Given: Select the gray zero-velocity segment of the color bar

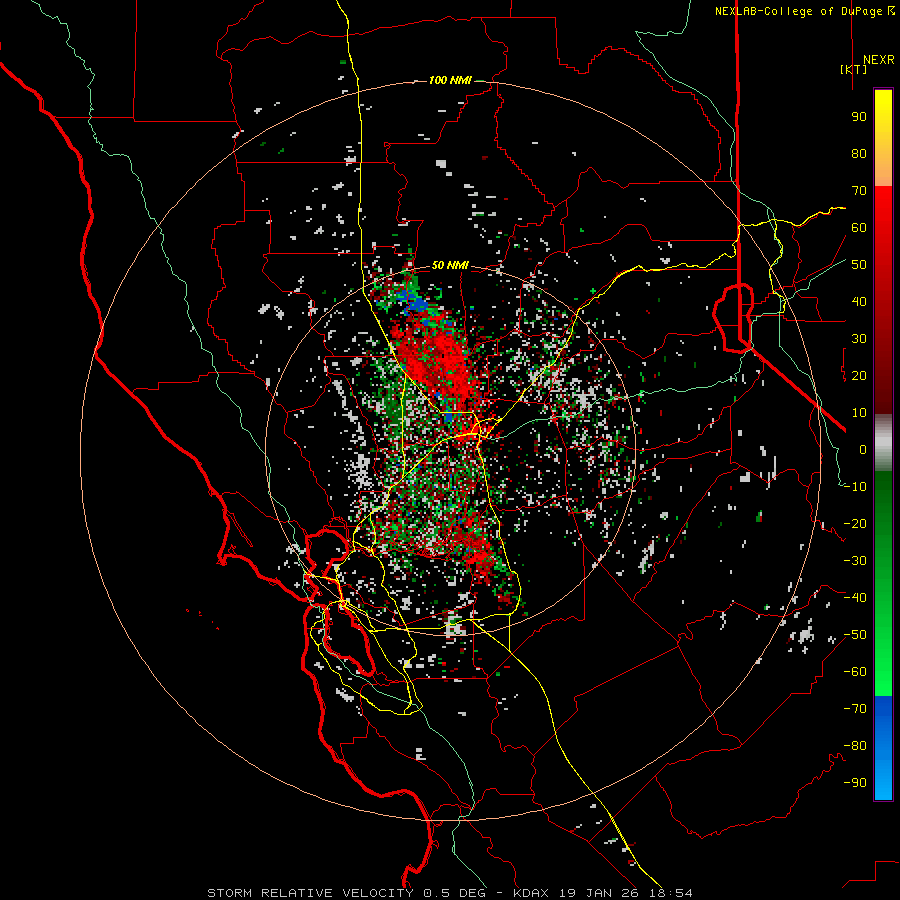Looking at the screenshot, I should (x=883, y=443).
